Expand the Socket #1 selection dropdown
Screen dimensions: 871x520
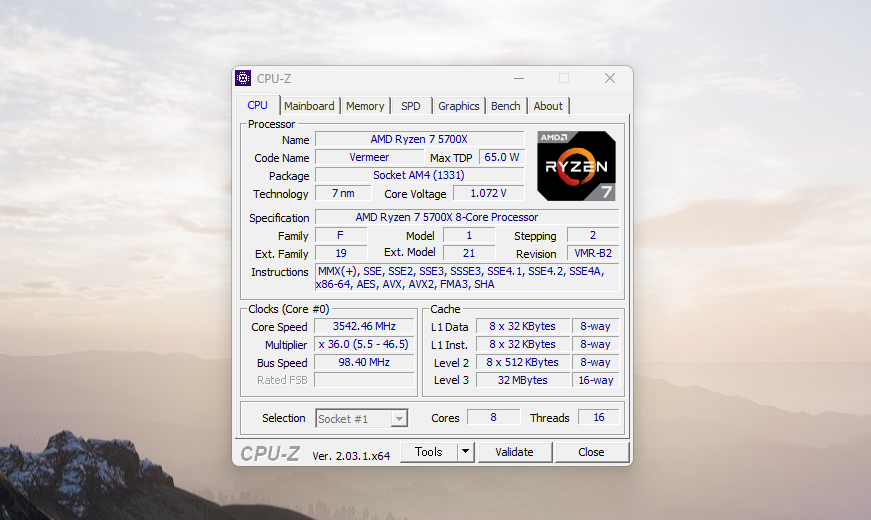coord(399,418)
